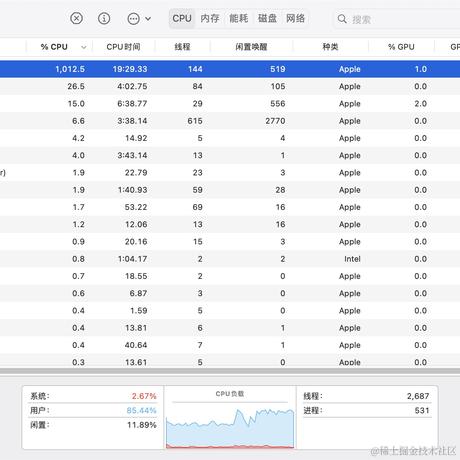Select the row with CPU time 20.16
Image resolution: width=460 pixels, height=460 pixels.
(230, 242)
